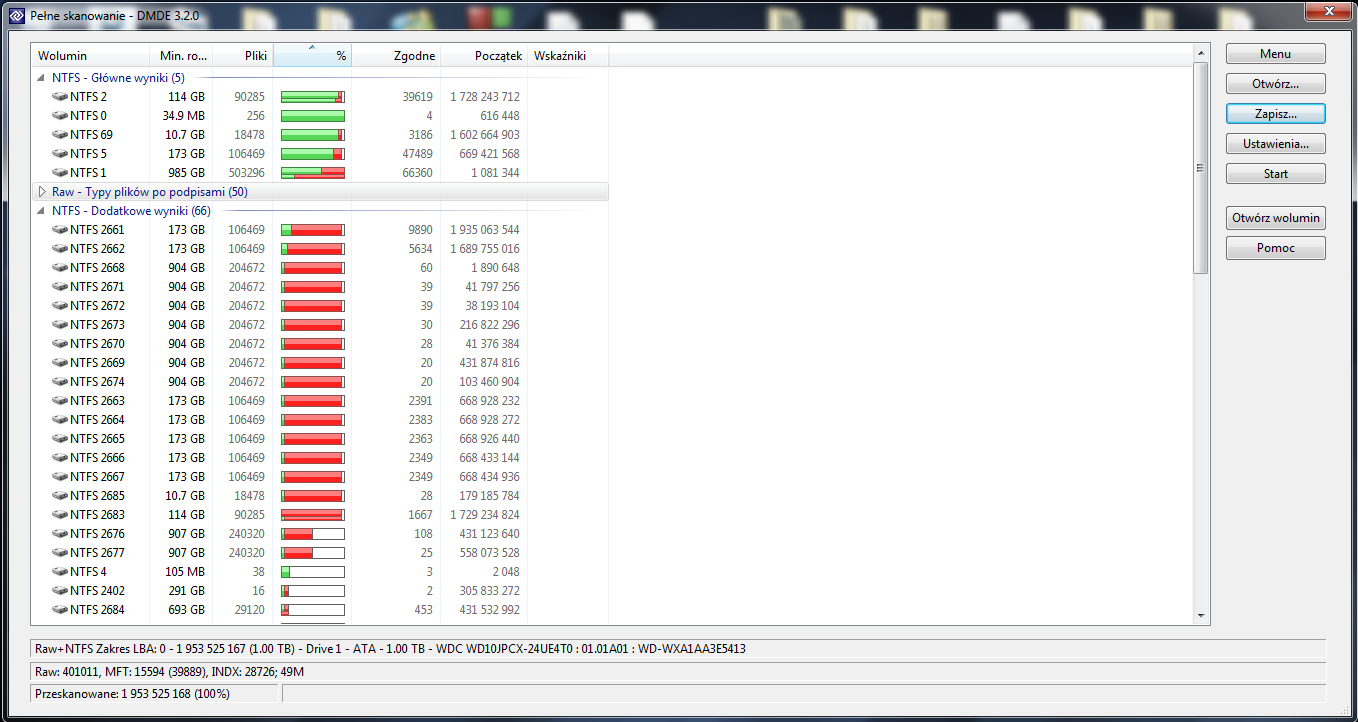Select the drive icon beside NTFS 2672
This screenshot has height=722, width=1358.
pyautogui.click(x=60, y=306)
